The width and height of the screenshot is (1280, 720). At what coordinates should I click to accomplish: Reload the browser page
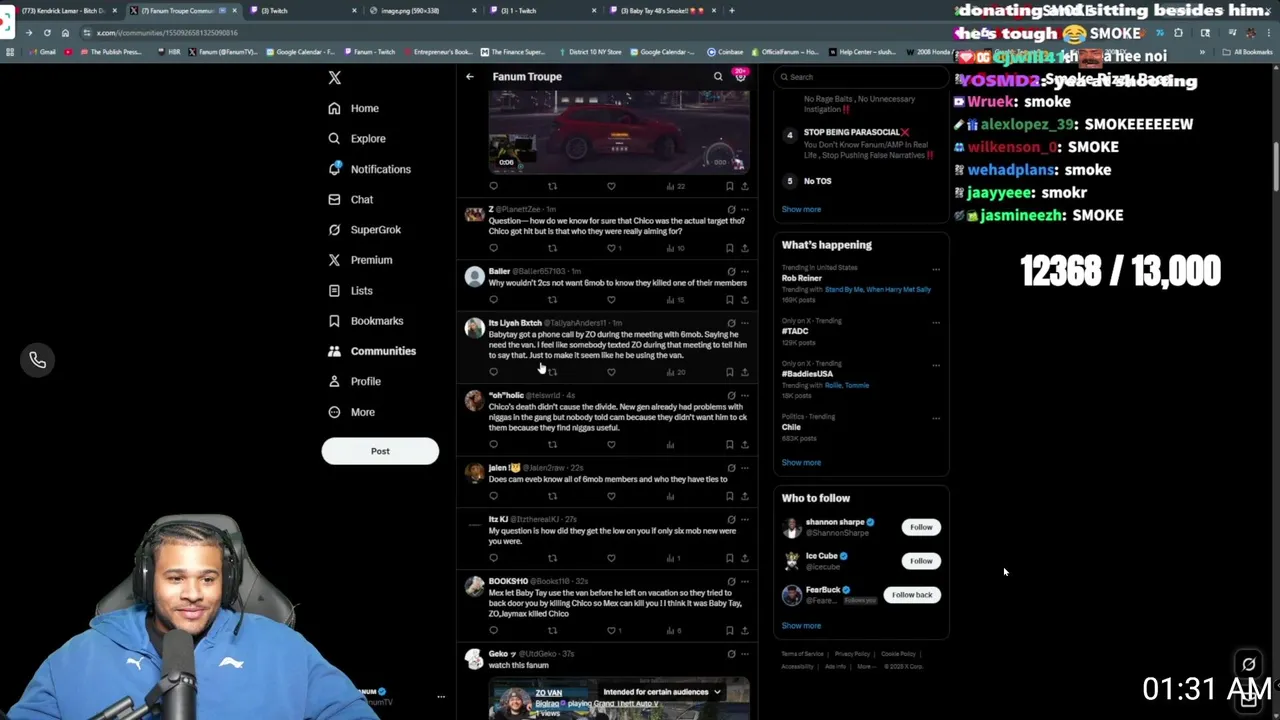47,33
